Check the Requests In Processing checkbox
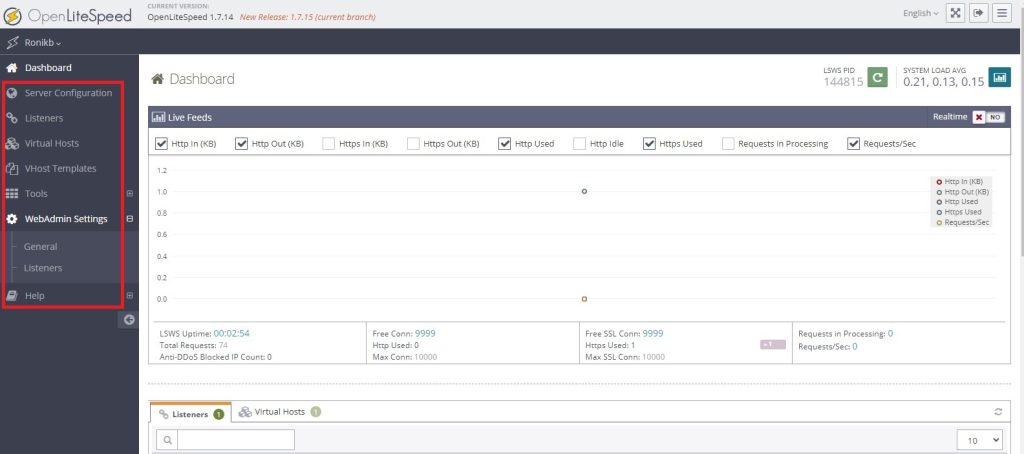The image size is (1024, 454). (728, 144)
